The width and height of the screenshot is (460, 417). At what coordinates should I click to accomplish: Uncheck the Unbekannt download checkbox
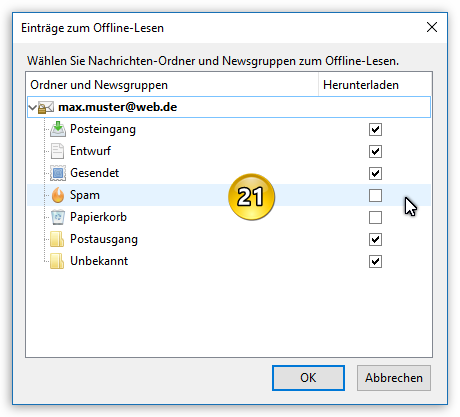375,261
